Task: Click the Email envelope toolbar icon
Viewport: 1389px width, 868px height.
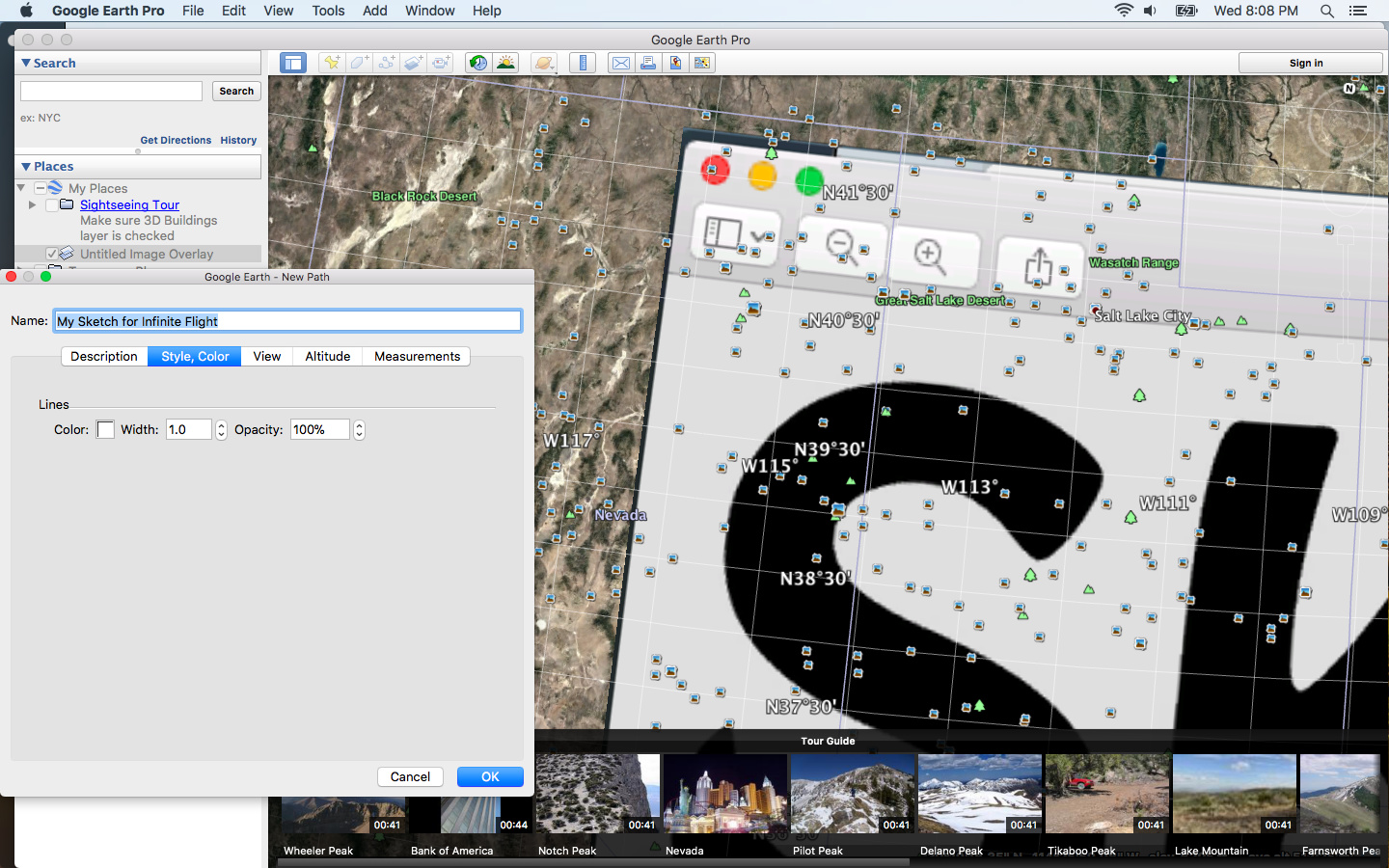Action: point(621,63)
